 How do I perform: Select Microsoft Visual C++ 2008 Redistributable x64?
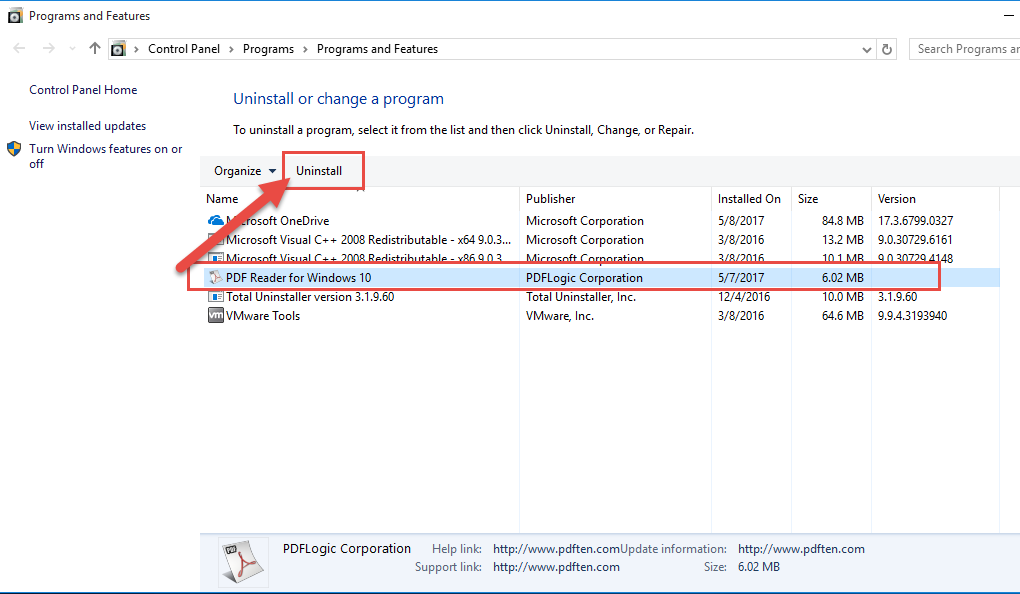368,239
